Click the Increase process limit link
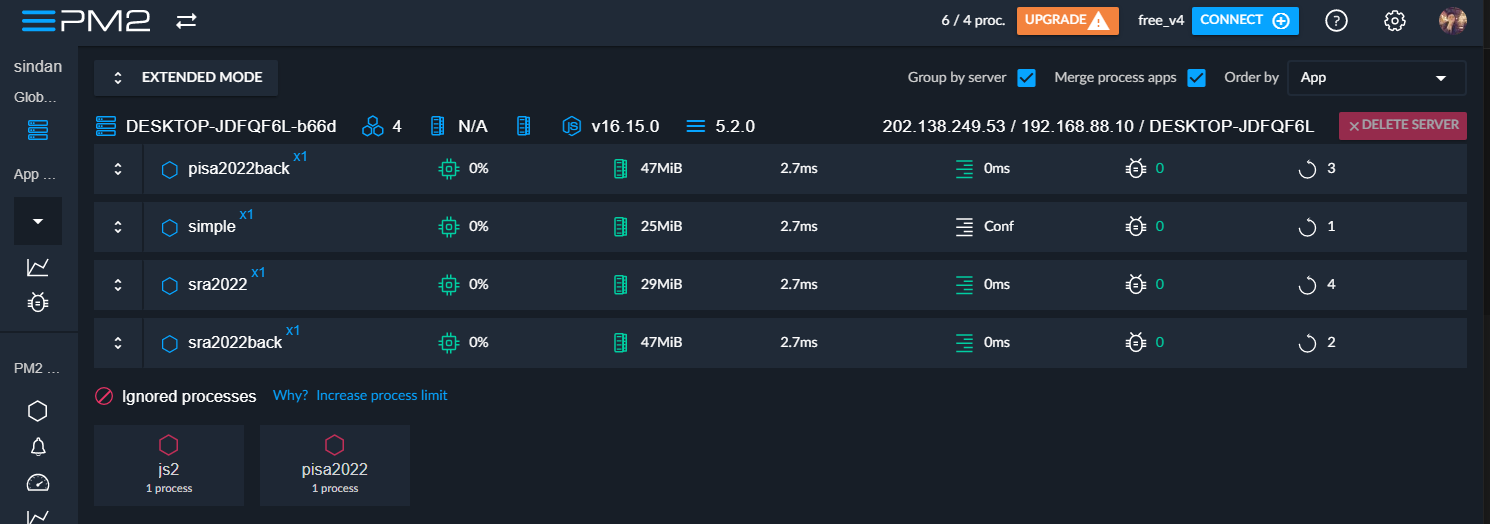The image size is (1490, 524). [382, 395]
